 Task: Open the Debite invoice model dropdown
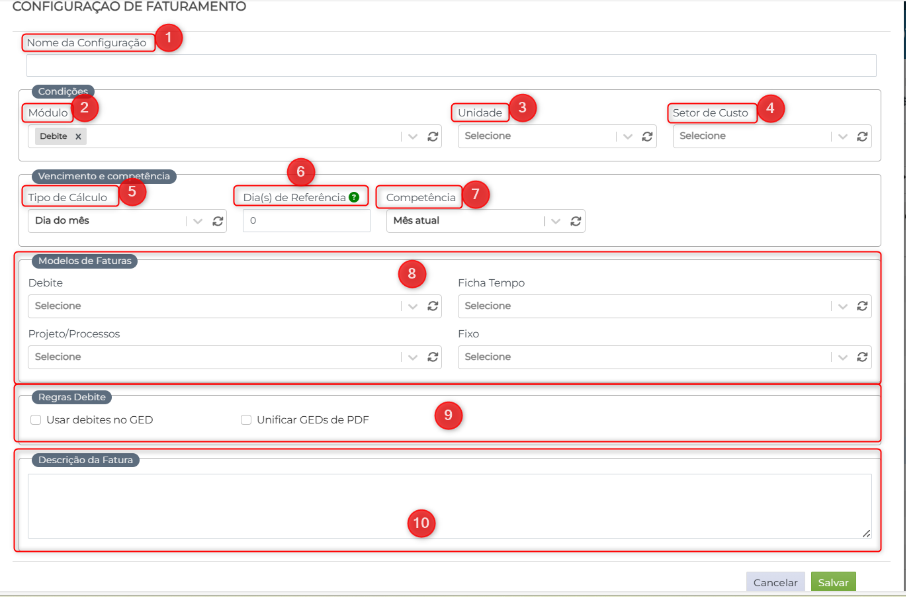coord(413,306)
